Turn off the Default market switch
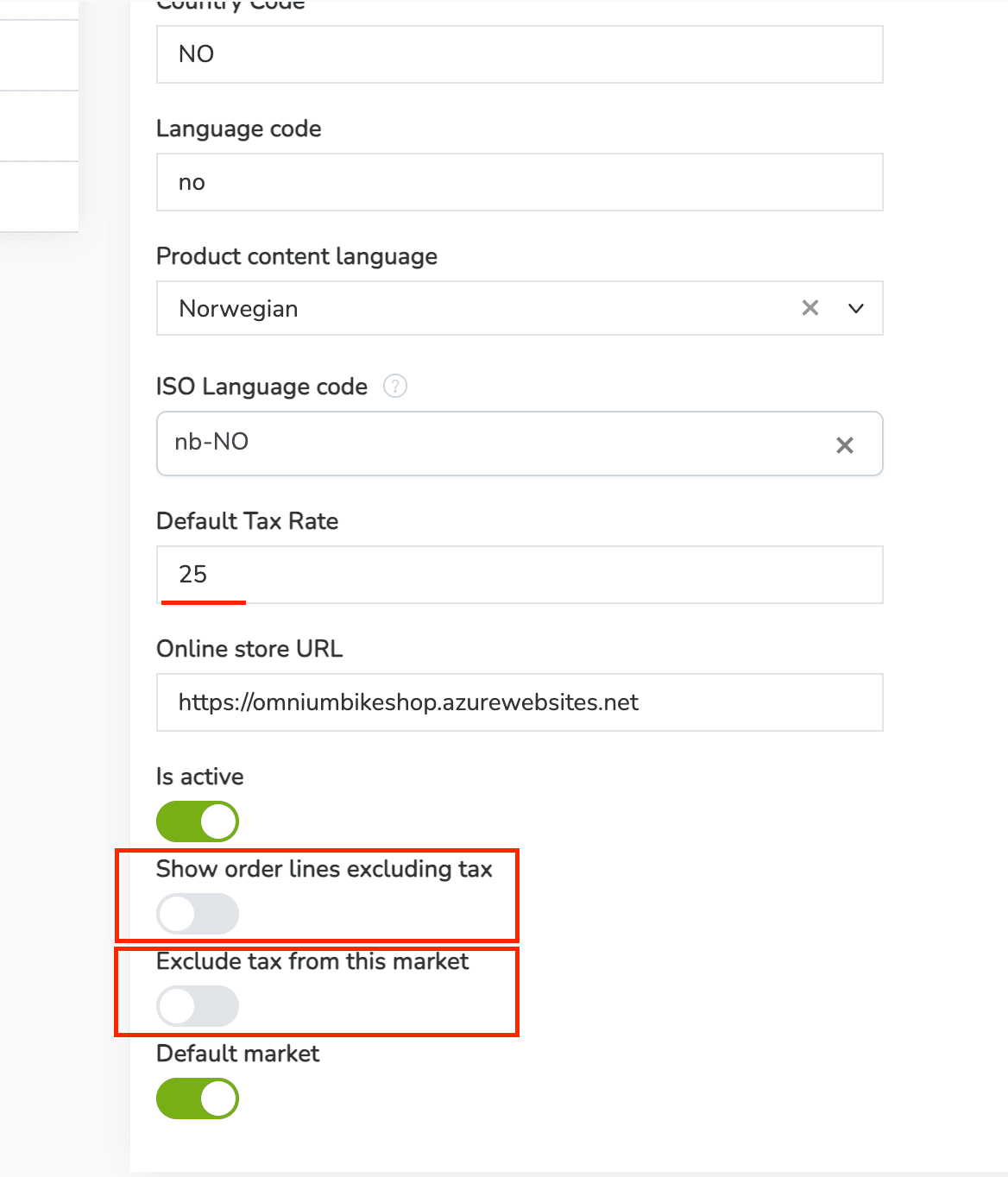 tap(198, 1098)
